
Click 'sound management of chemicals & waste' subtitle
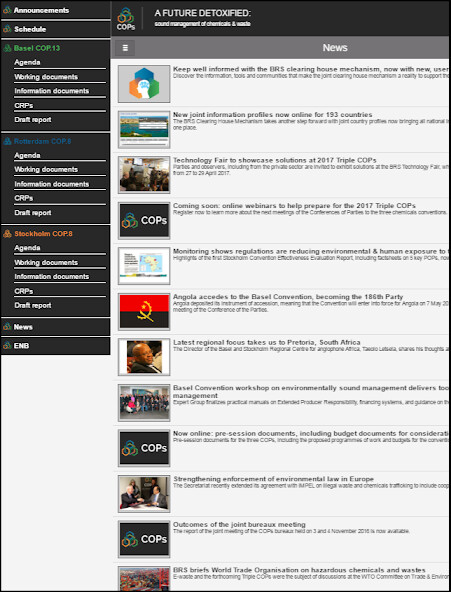(202, 24)
